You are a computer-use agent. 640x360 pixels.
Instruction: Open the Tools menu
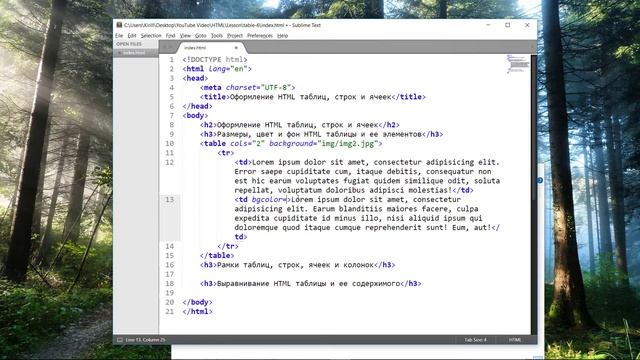217,36
